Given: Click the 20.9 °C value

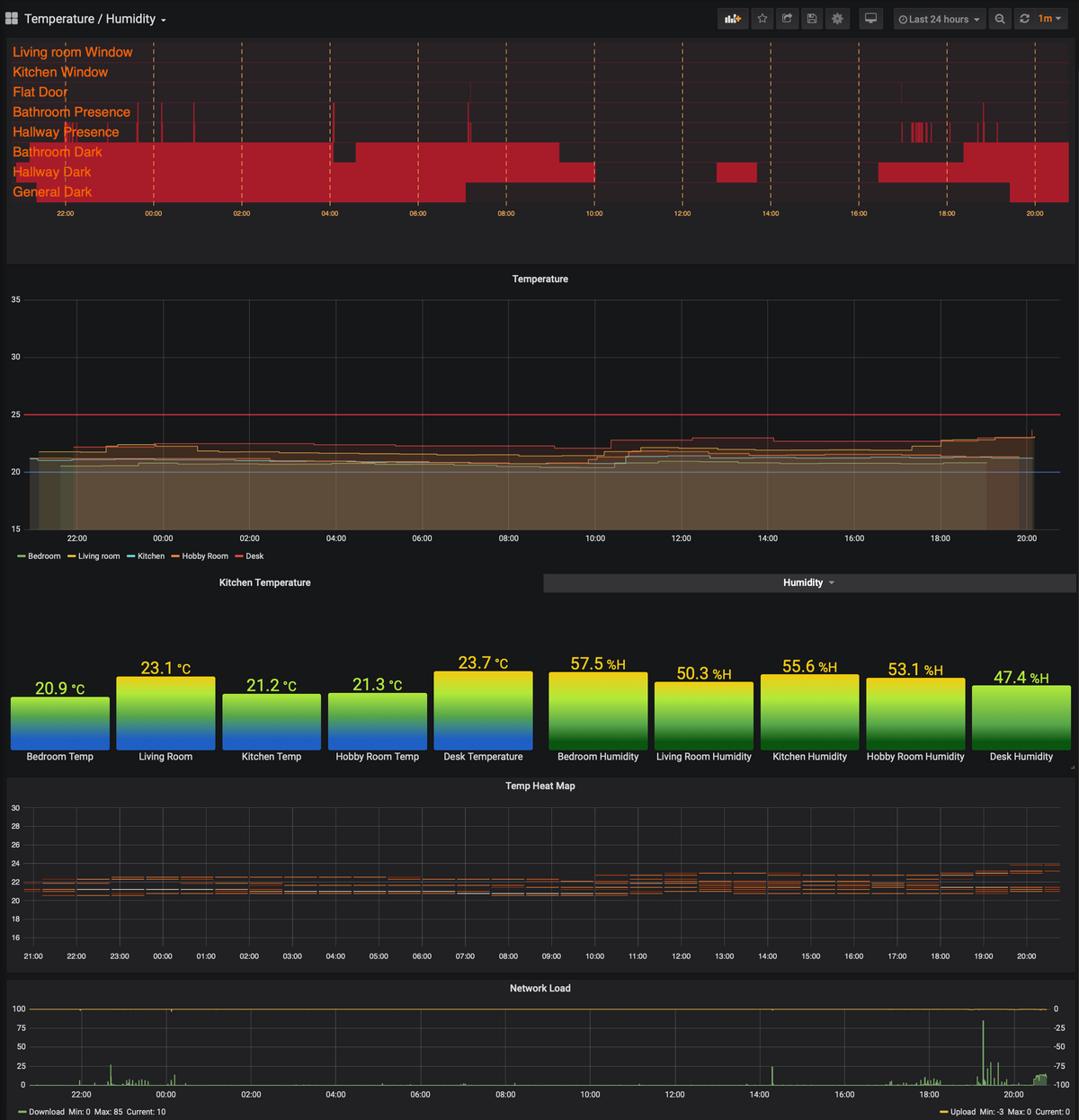Looking at the screenshot, I should [x=60, y=689].
